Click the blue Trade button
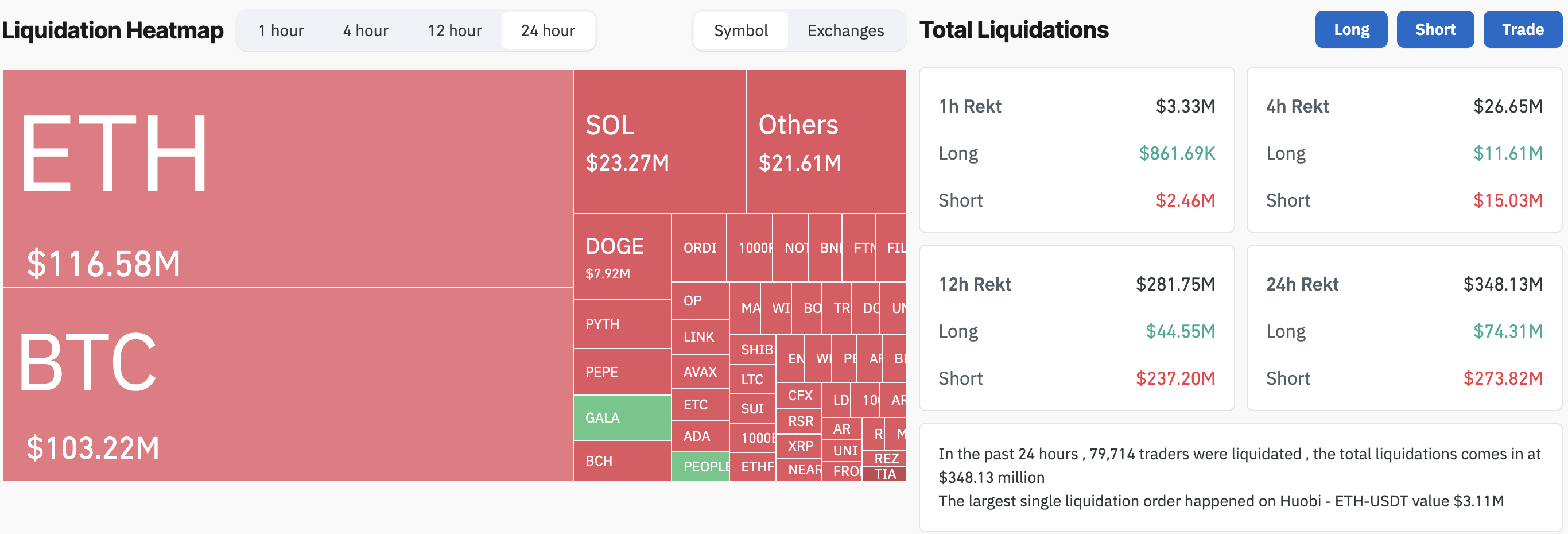Viewport: 1568px width, 534px height. click(1522, 29)
